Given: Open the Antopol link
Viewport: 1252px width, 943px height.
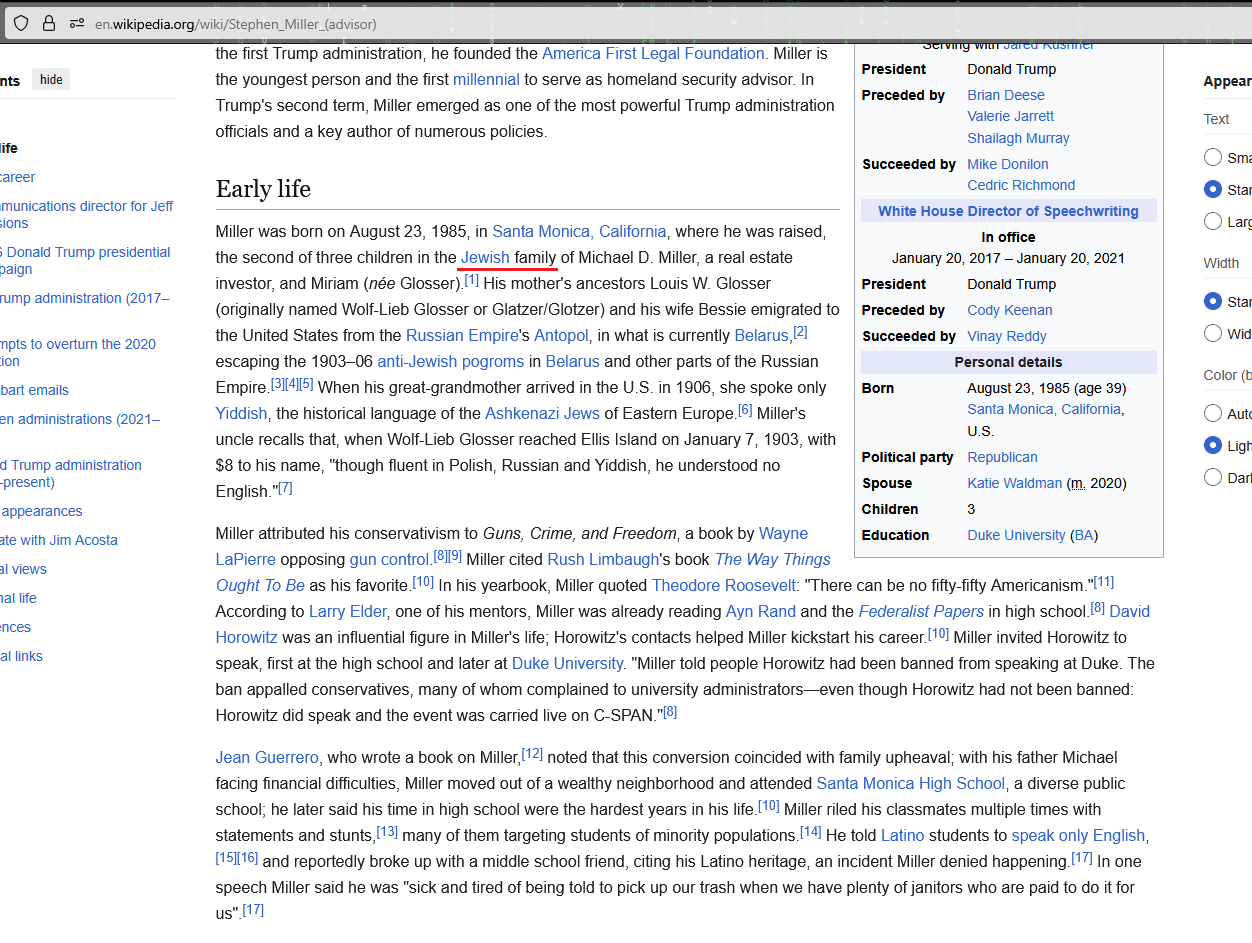Looking at the screenshot, I should click(561, 335).
